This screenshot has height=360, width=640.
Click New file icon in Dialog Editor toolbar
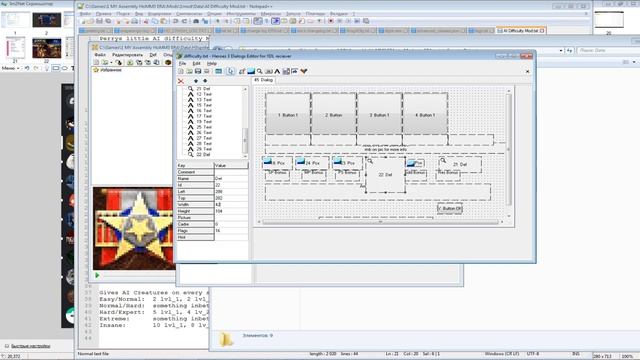coord(181,71)
